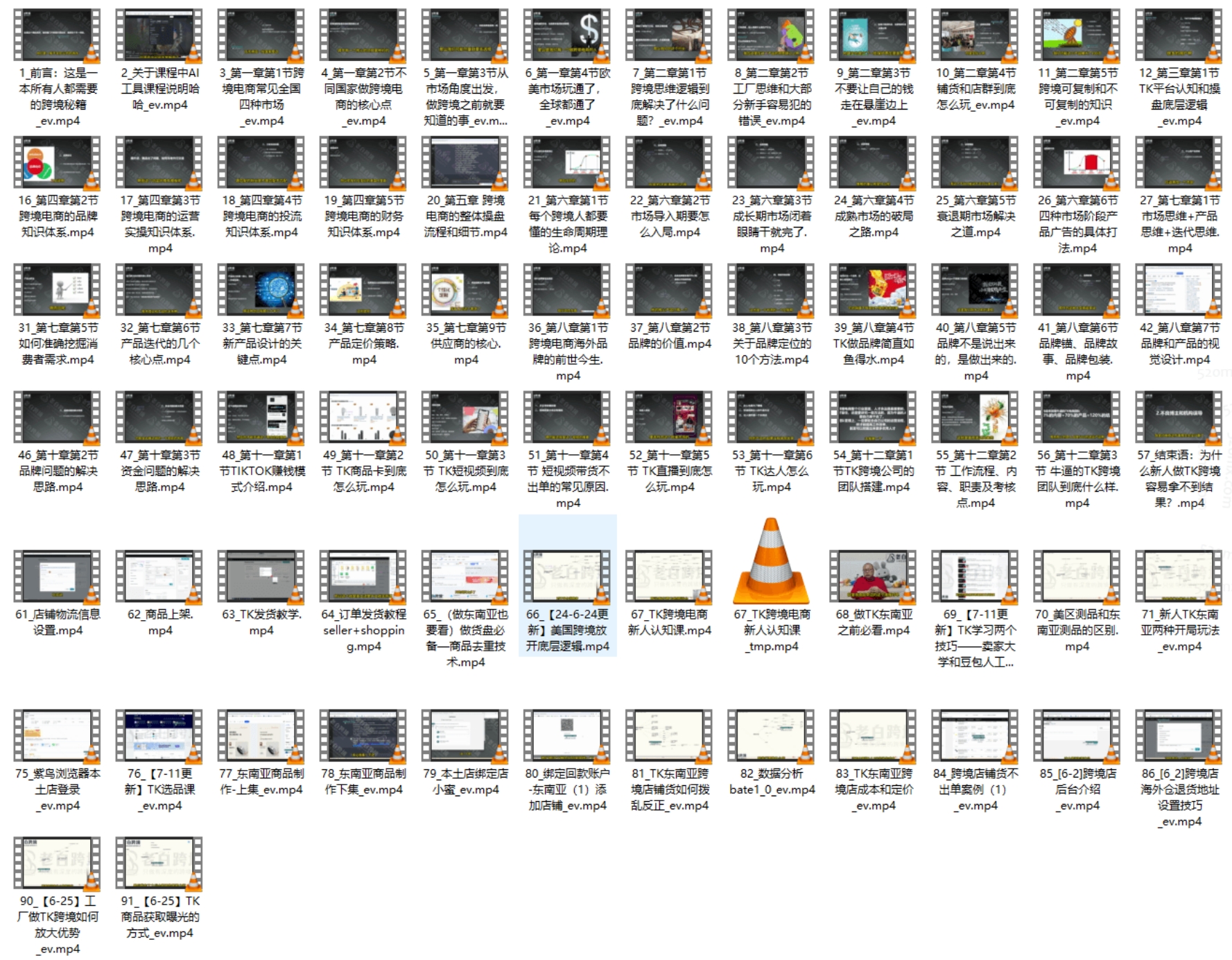Select the highlighted video 66_【24-6-24更新】美国跨境放开底层逻辑.mp4
The width and height of the screenshot is (1232, 960).
click(x=567, y=576)
